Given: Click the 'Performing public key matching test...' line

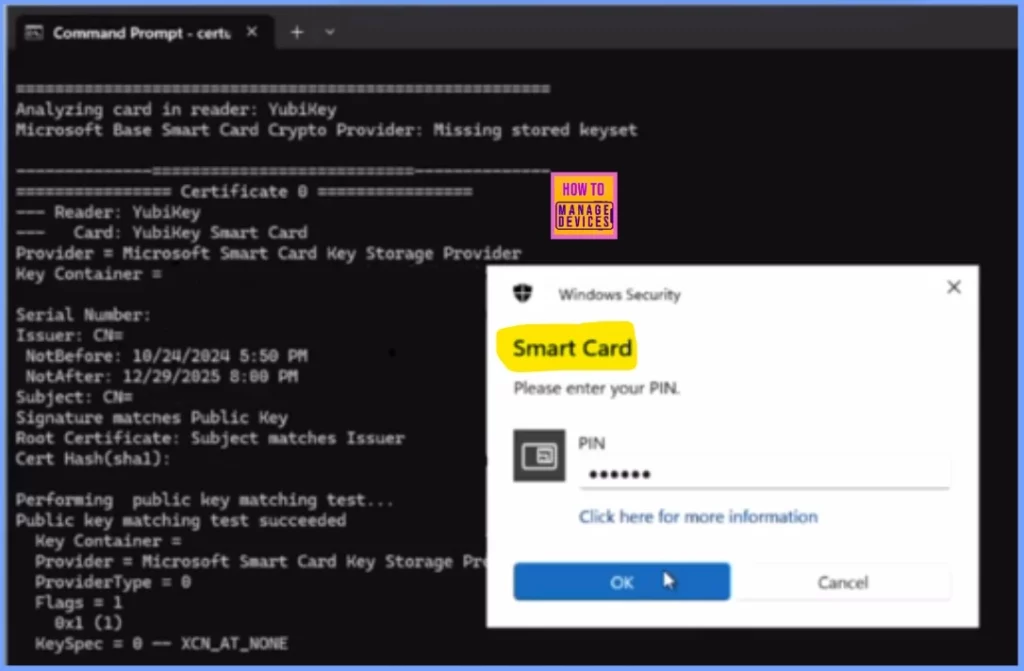Looking at the screenshot, I should click(204, 500).
